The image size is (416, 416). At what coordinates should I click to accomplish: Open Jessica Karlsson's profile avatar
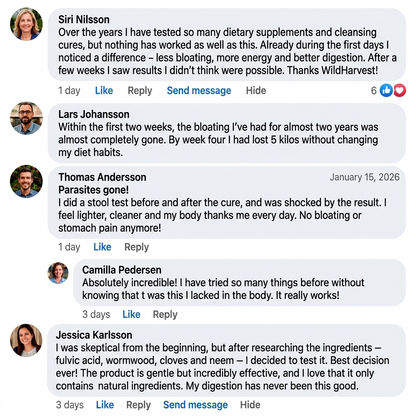pos(26,340)
